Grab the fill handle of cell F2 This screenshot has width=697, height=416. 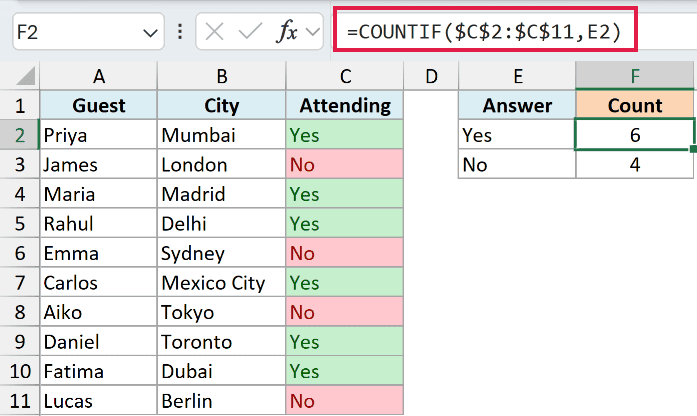click(x=693, y=149)
